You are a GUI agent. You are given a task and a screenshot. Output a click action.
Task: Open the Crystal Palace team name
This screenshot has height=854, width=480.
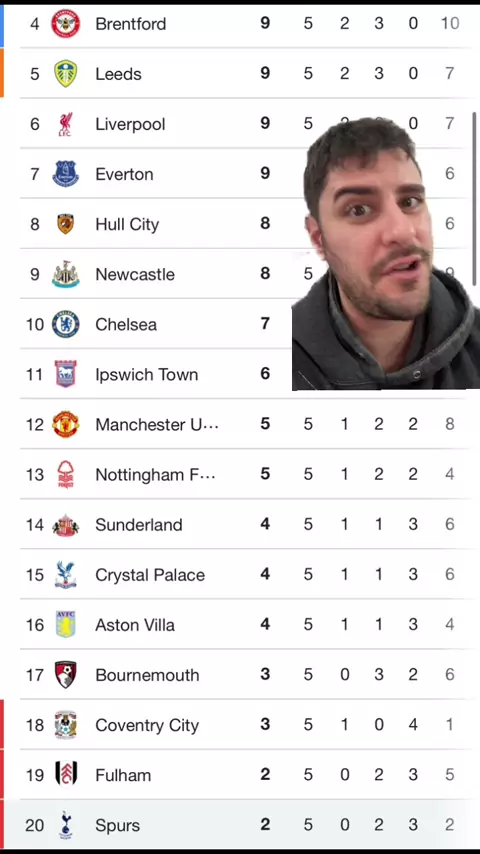(x=150, y=575)
